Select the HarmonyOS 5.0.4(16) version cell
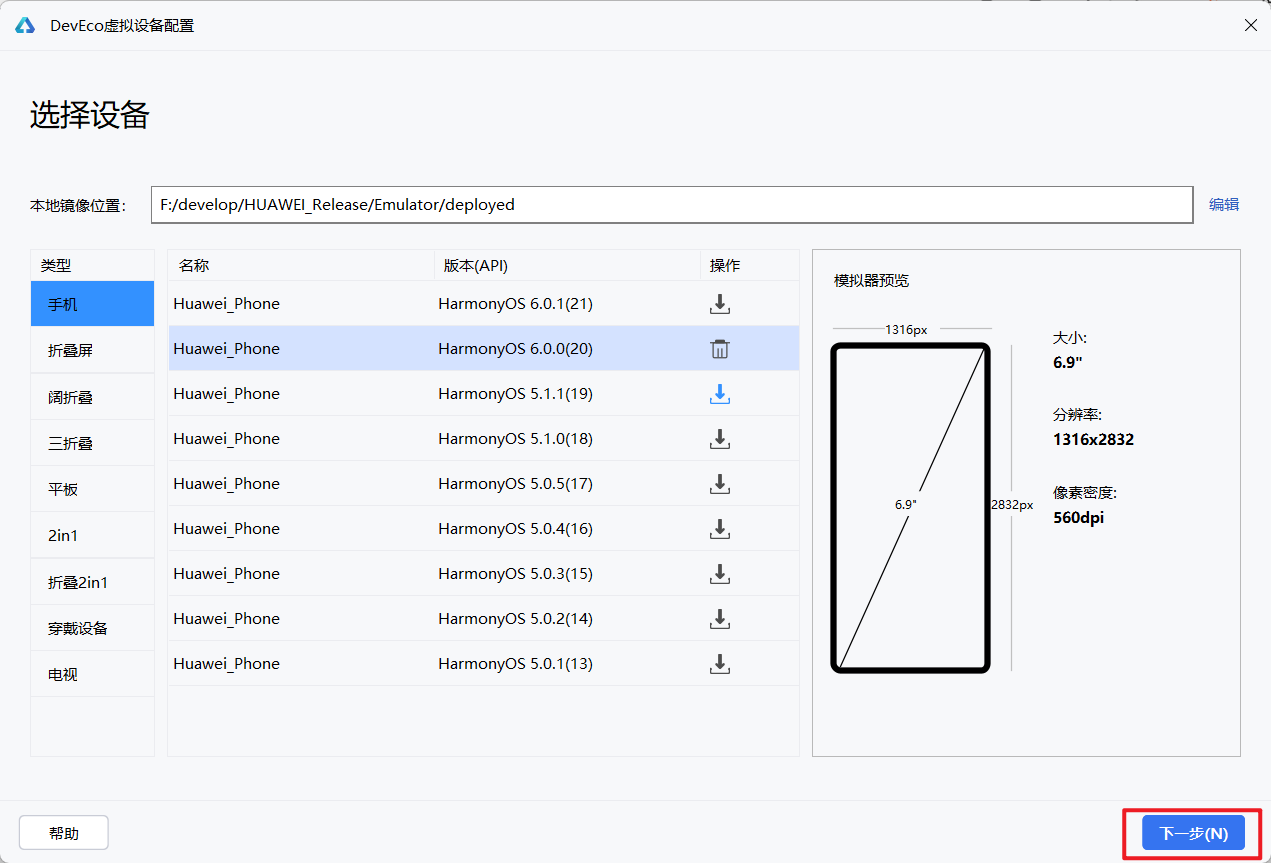This screenshot has width=1271, height=863. (515, 529)
